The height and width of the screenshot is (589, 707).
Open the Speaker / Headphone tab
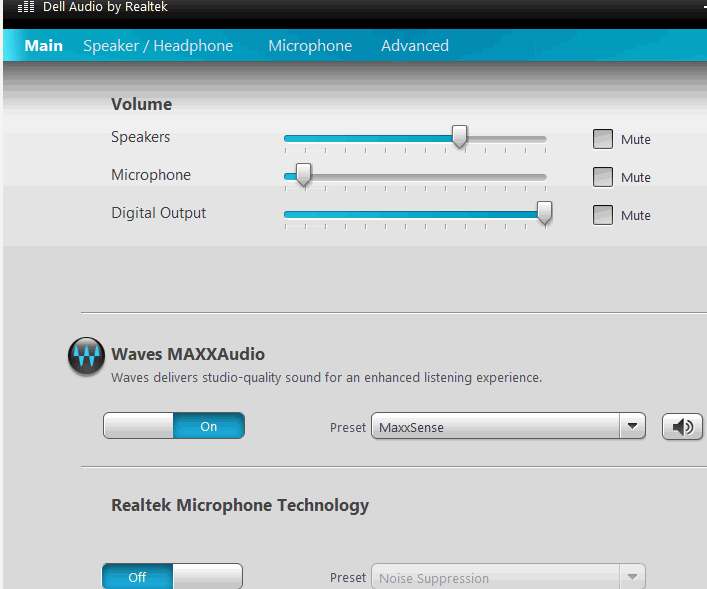tap(158, 46)
